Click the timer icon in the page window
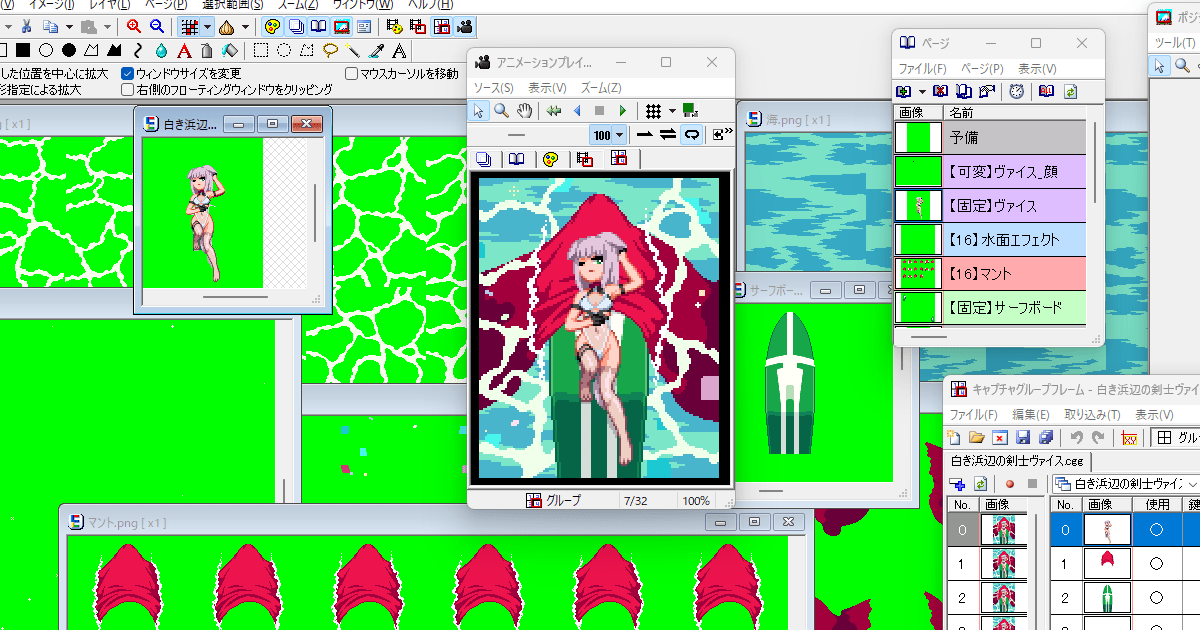 (1016, 92)
